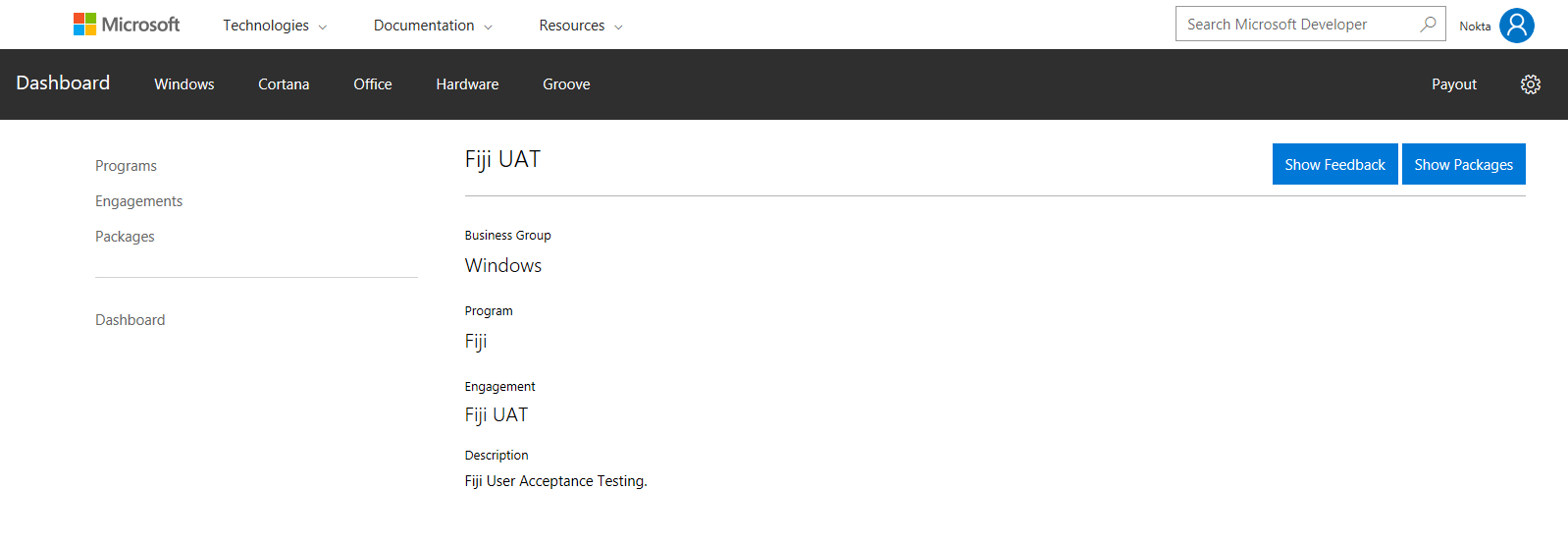The width and height of the screenshot is (1568, 545).
Task: Open the Payout link
Action: (1453, 84)
